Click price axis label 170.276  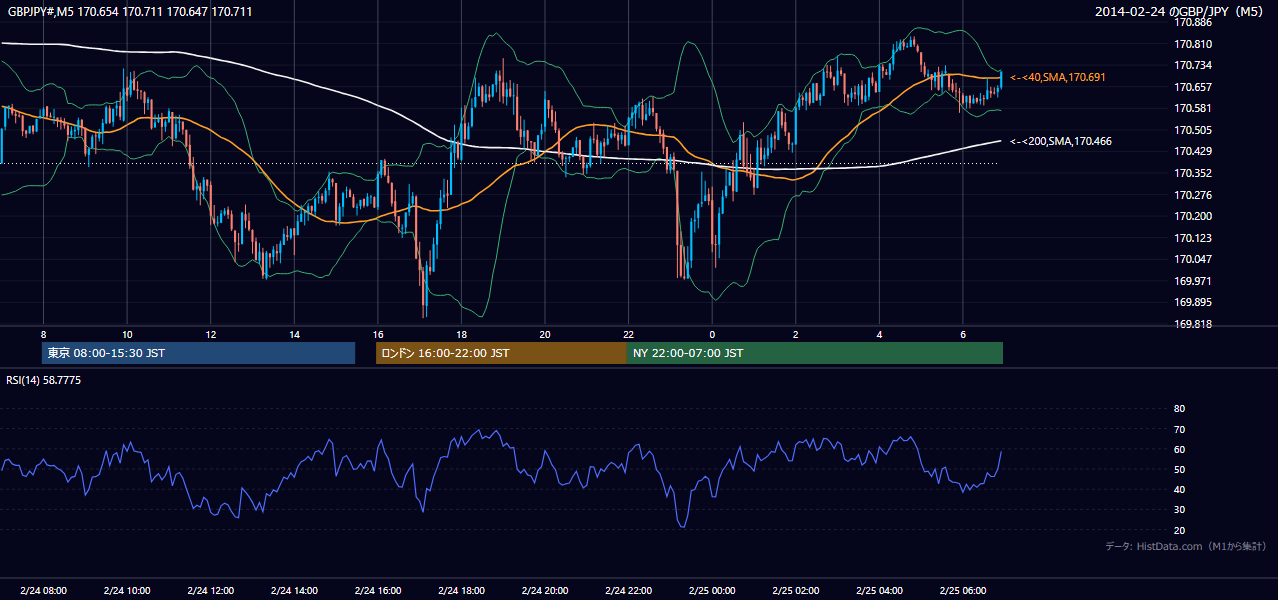tap(1194, 195)
